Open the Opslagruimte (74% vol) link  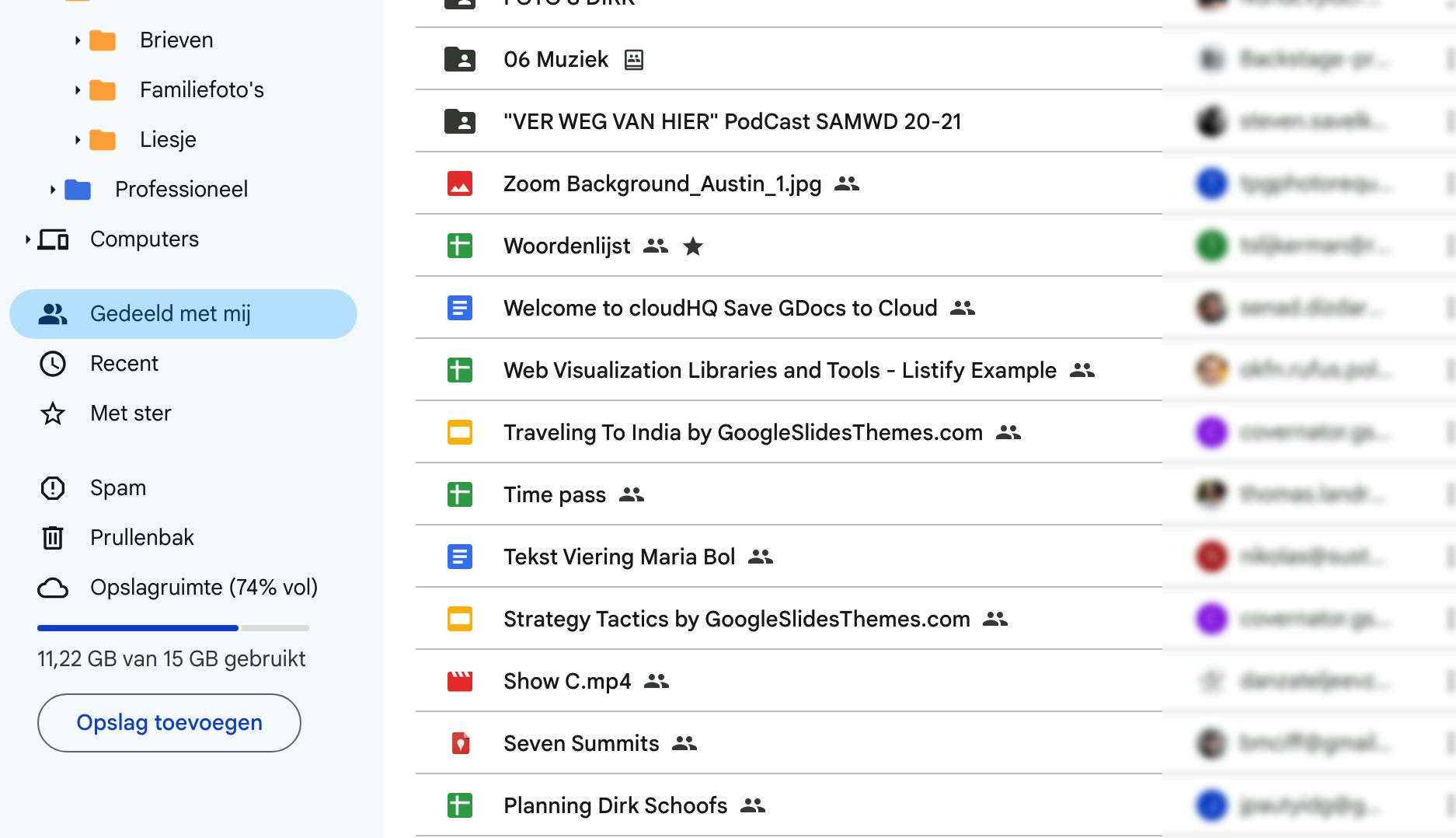pos(204,588)
